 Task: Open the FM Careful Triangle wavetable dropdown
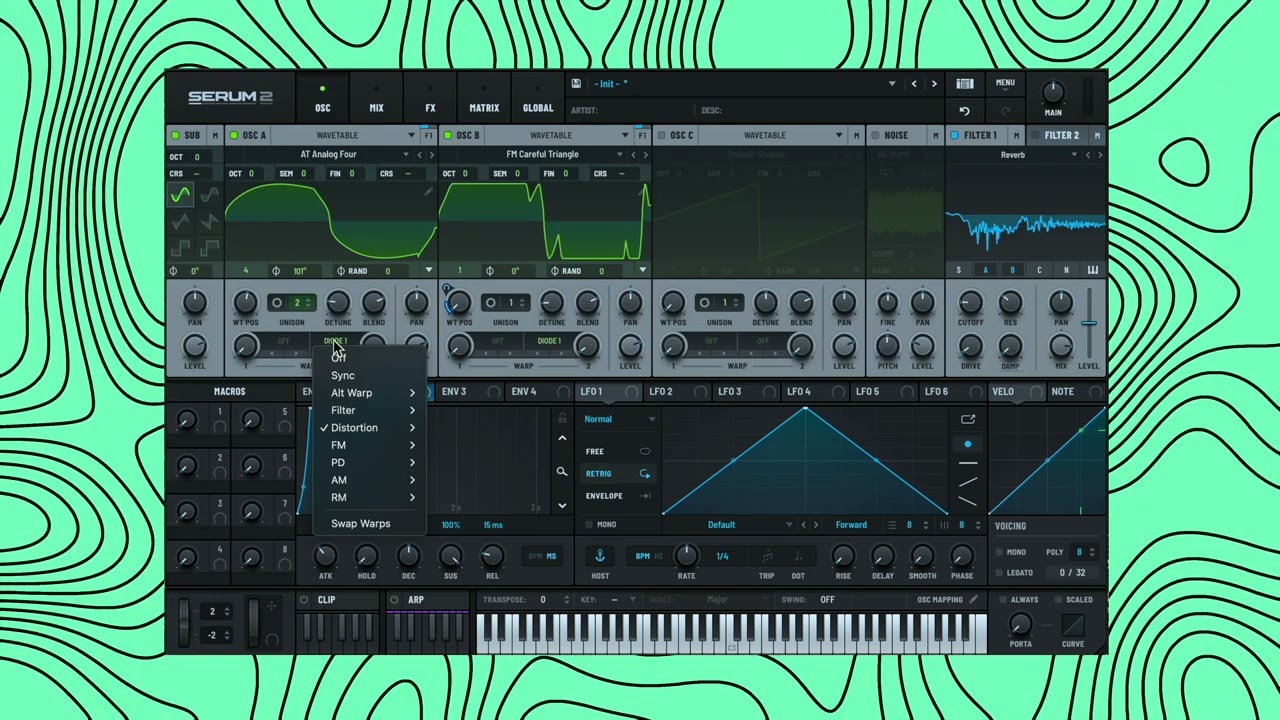click(542, 155)
